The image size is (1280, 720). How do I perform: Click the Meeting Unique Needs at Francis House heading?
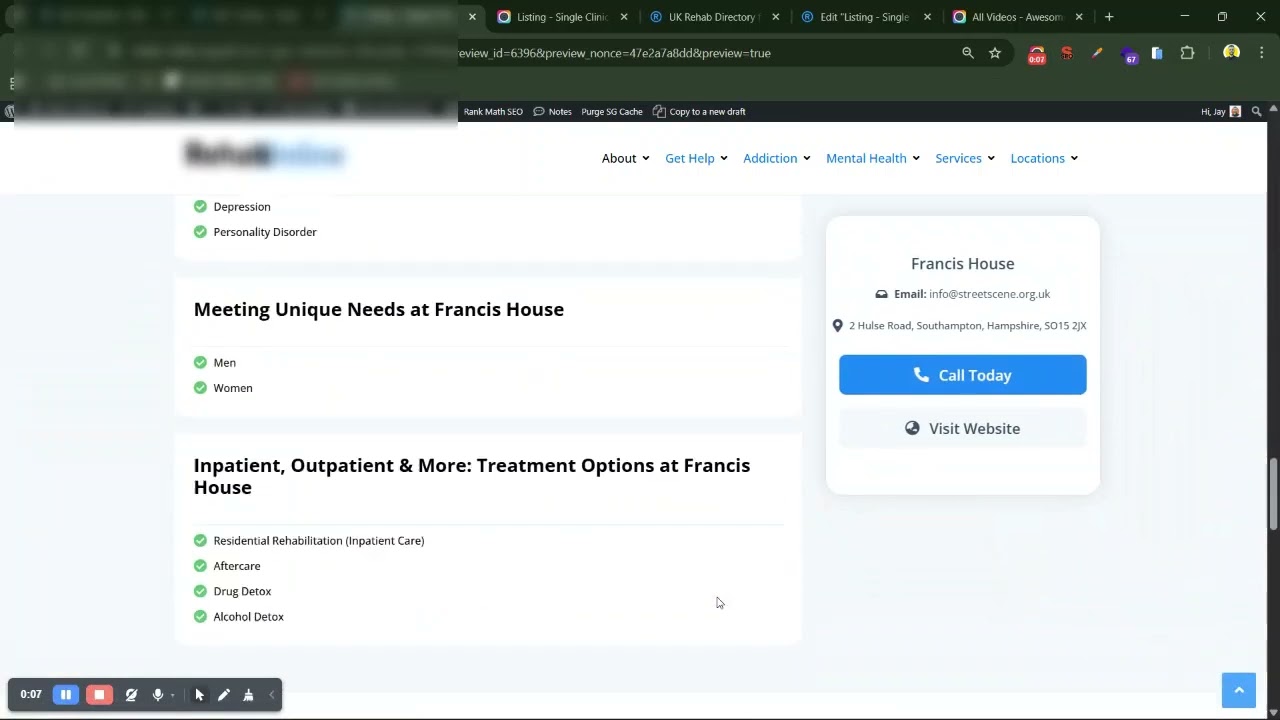(x=379, y=309)
